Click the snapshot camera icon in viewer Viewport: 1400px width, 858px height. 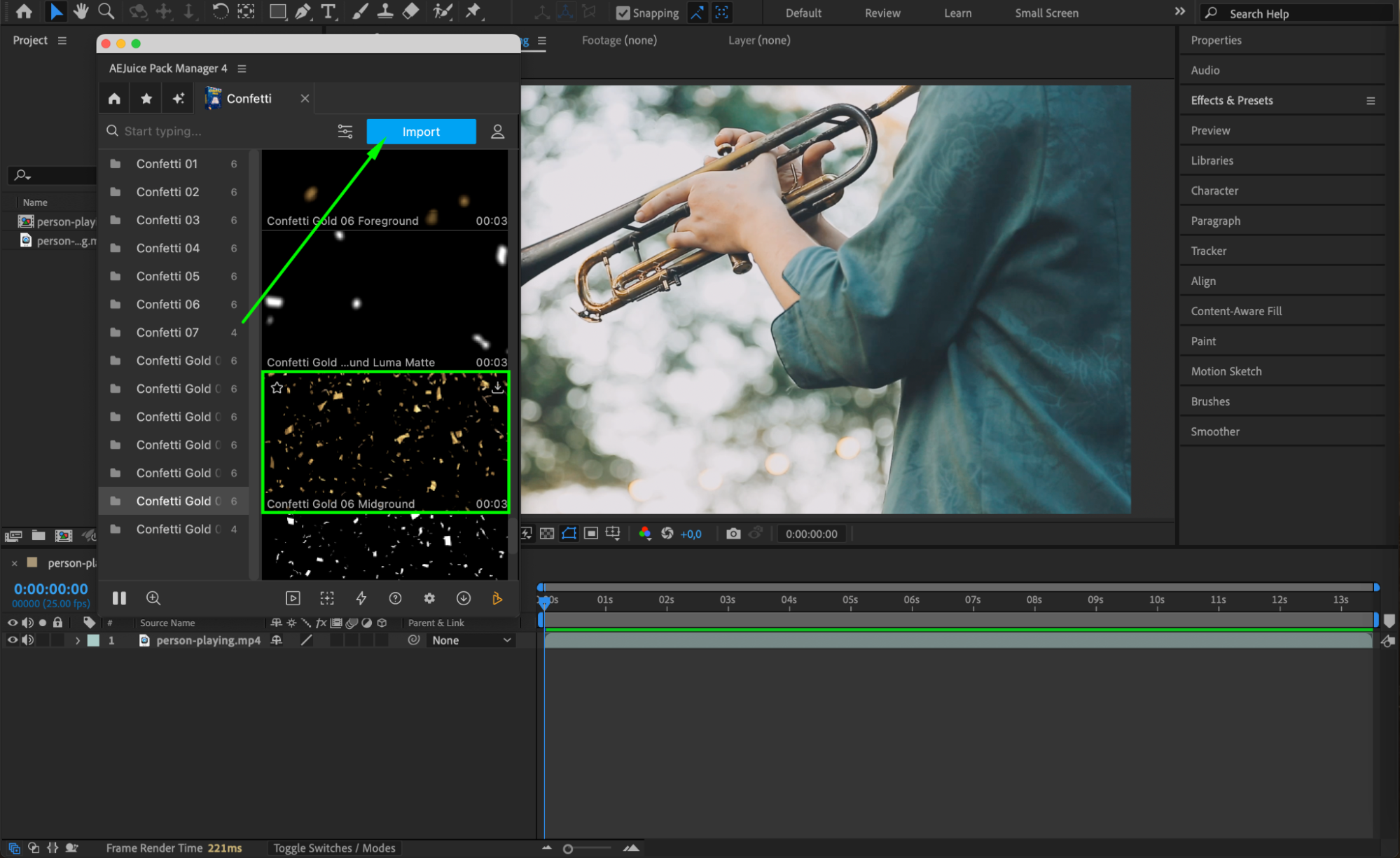[x=733, y=534]
